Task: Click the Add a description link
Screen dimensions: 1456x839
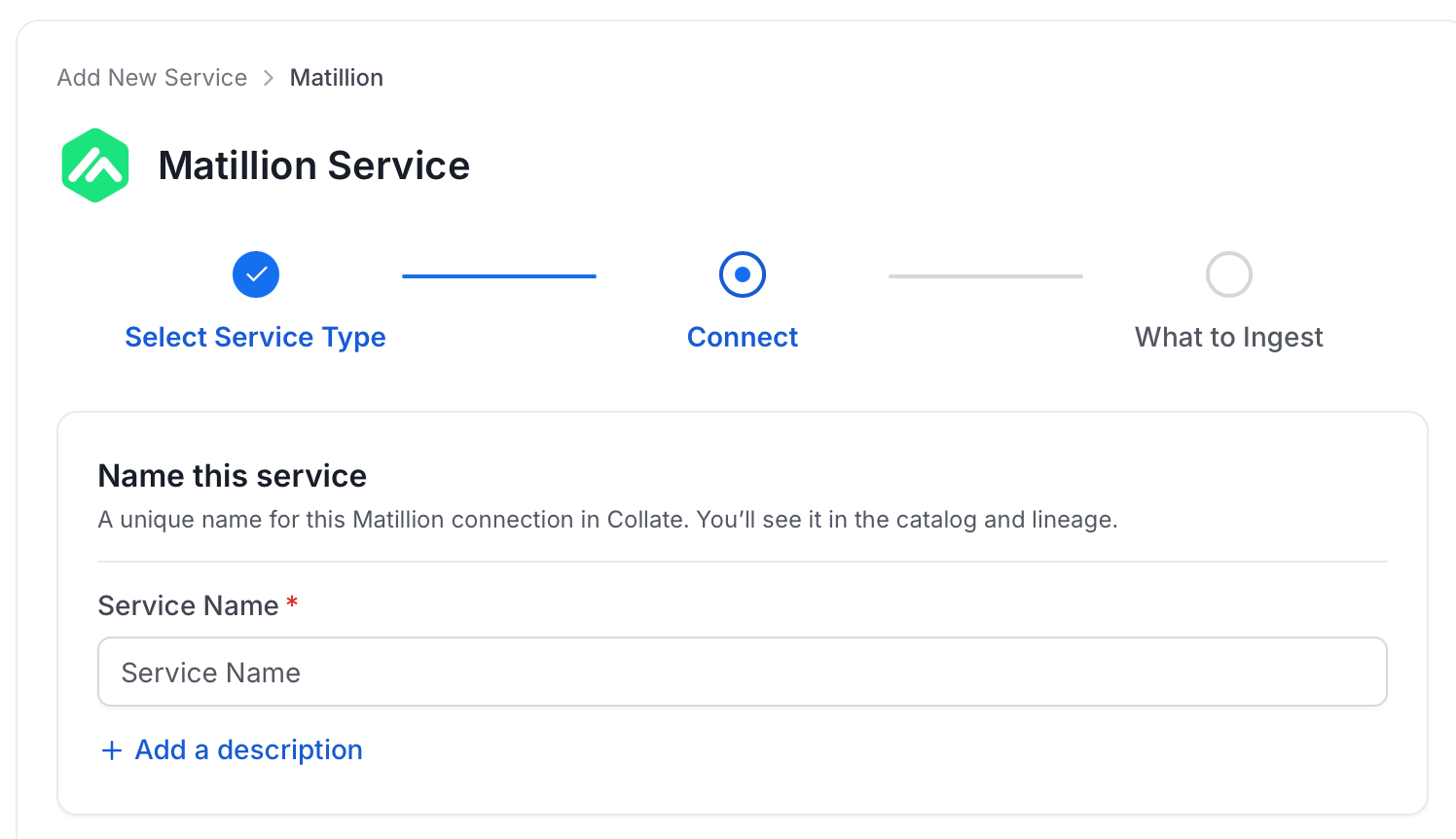Action: [x=249, y=749]
